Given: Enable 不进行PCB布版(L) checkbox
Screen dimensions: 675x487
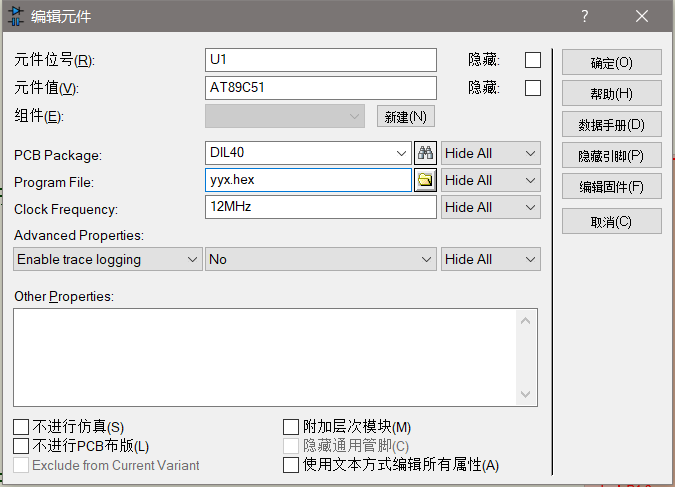Looking at the screenshot, I should click(21, 446).
